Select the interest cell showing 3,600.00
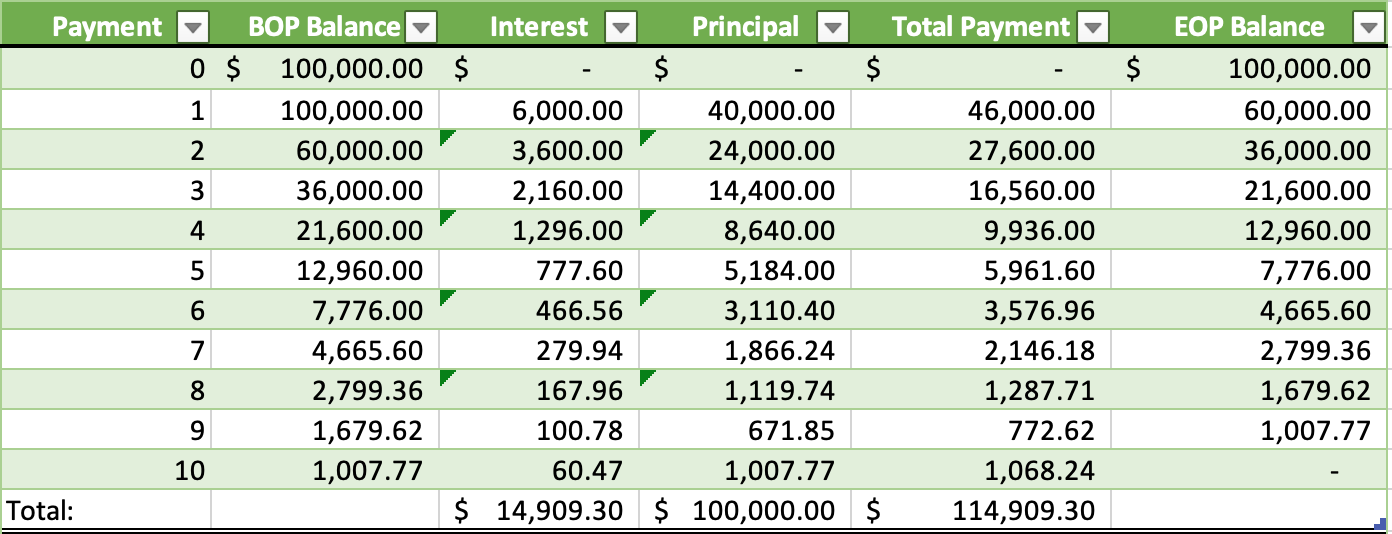Viewport: 1392px width, 534px height. point(540,150)
